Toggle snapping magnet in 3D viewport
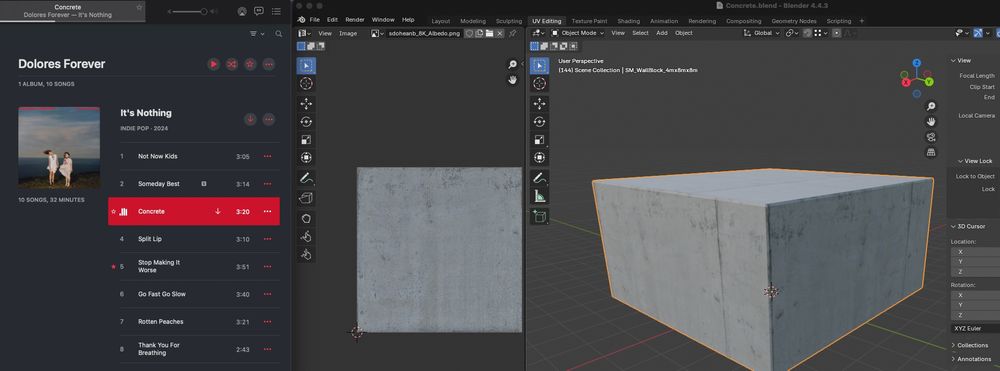1000x371 pixels. click(x=806, y=33)
